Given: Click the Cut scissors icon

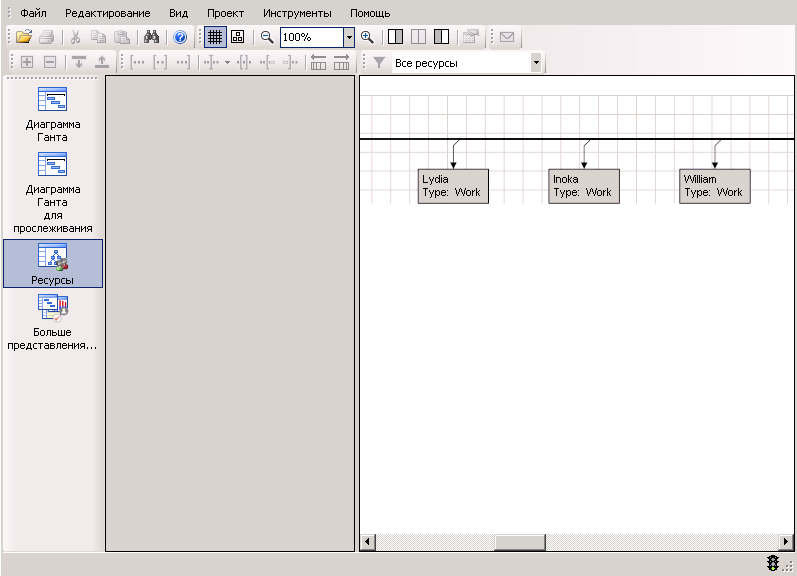Looking at the screenshot, I should (x=75, y=37).
